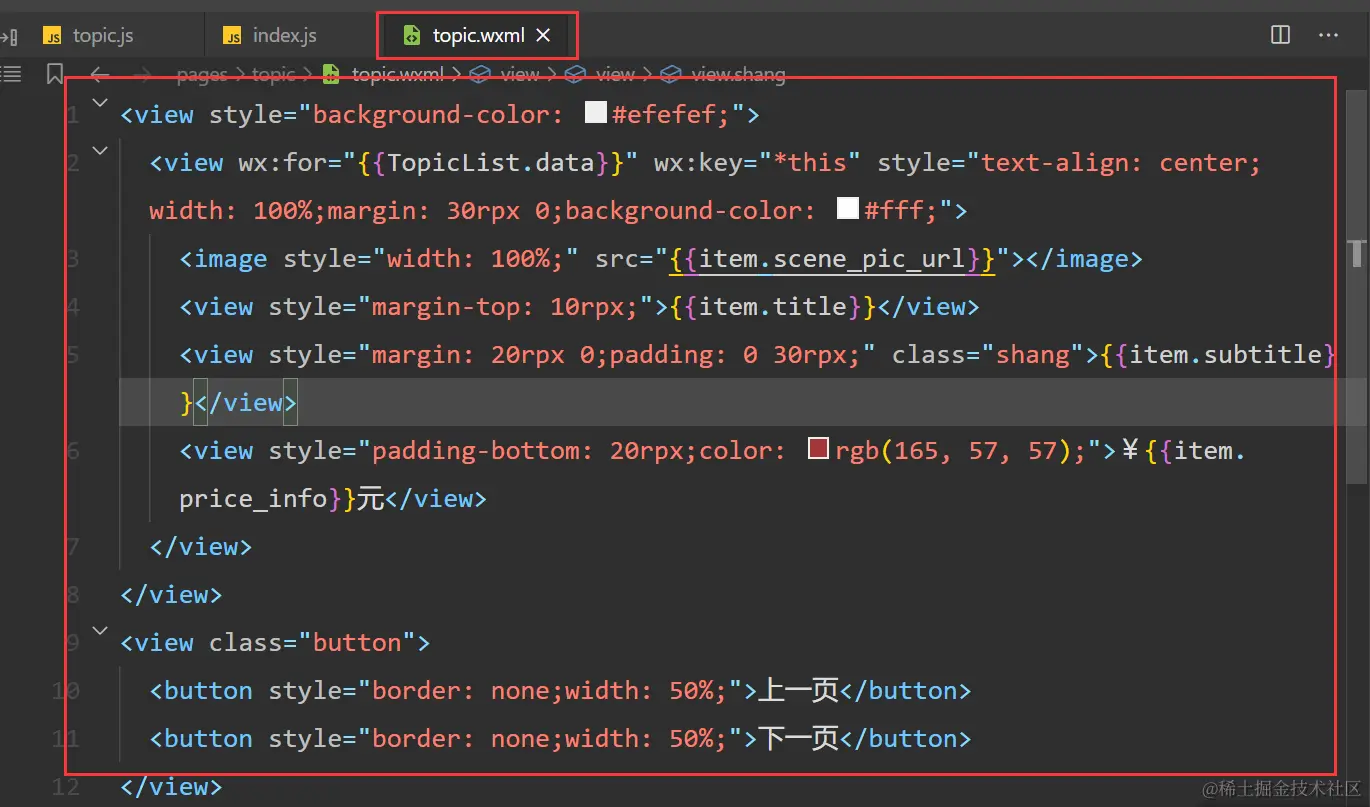Select the topic.wxml tab
This screenshot has height=807, width=1370.
click(478, 36)
